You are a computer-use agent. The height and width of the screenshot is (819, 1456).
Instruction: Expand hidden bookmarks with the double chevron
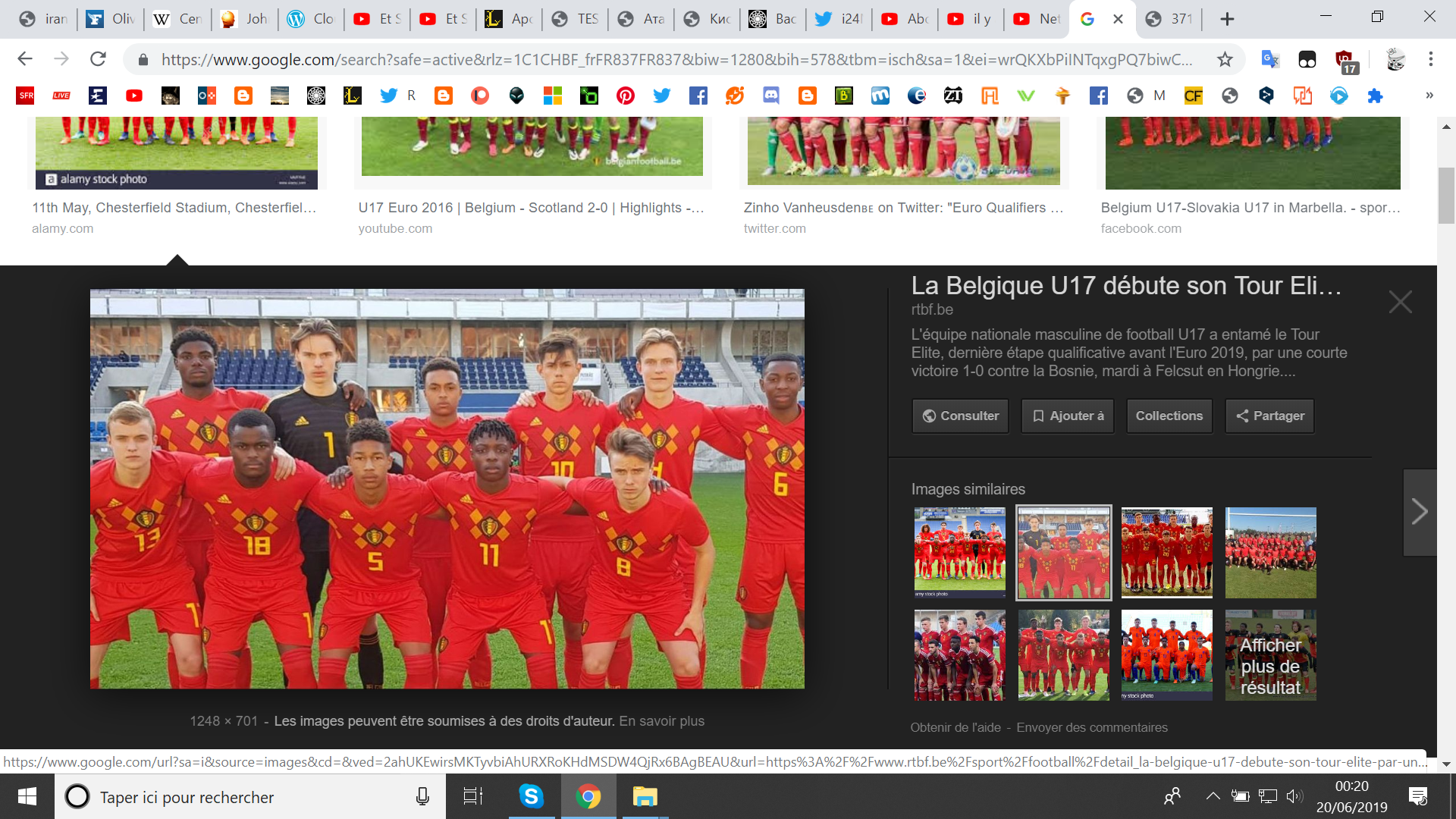click(x=1429, y=96)
